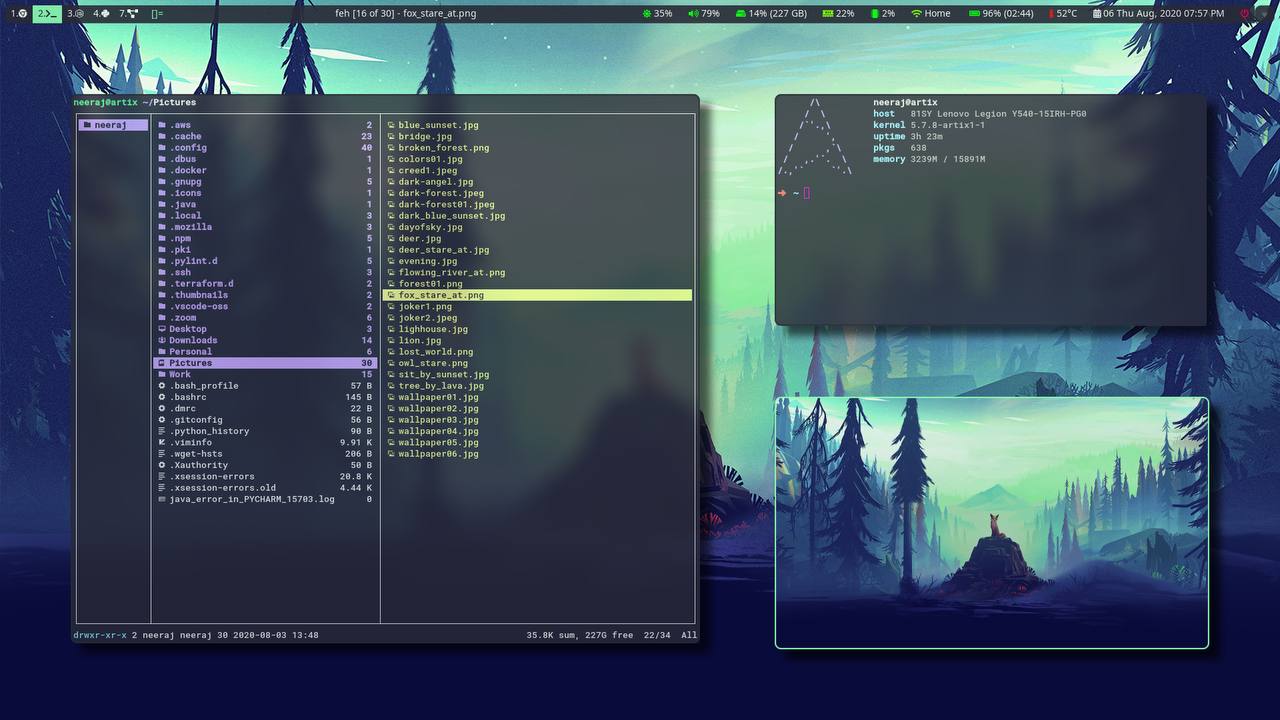Click the Vim icon beside .viminfo
This screenshot has height=720, width=1280.
[x=162, y=442]
